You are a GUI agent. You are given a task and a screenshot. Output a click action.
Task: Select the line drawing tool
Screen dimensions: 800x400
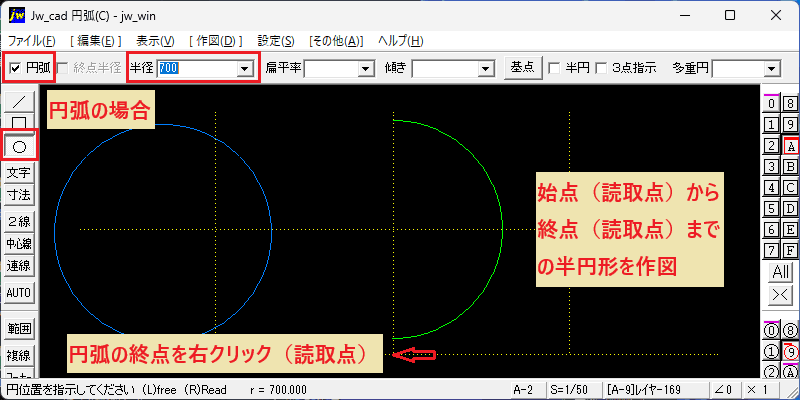coord(19,103)
